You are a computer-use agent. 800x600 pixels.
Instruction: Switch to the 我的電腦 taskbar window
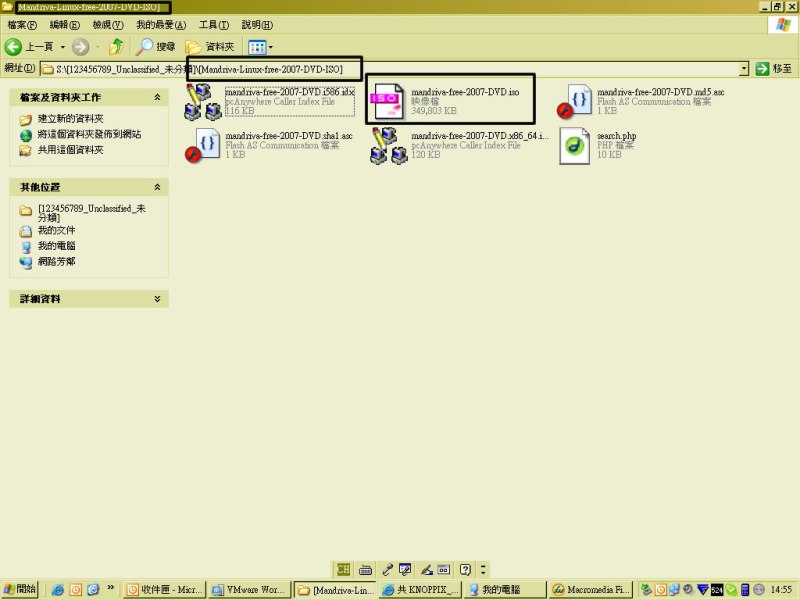[505, 590]
